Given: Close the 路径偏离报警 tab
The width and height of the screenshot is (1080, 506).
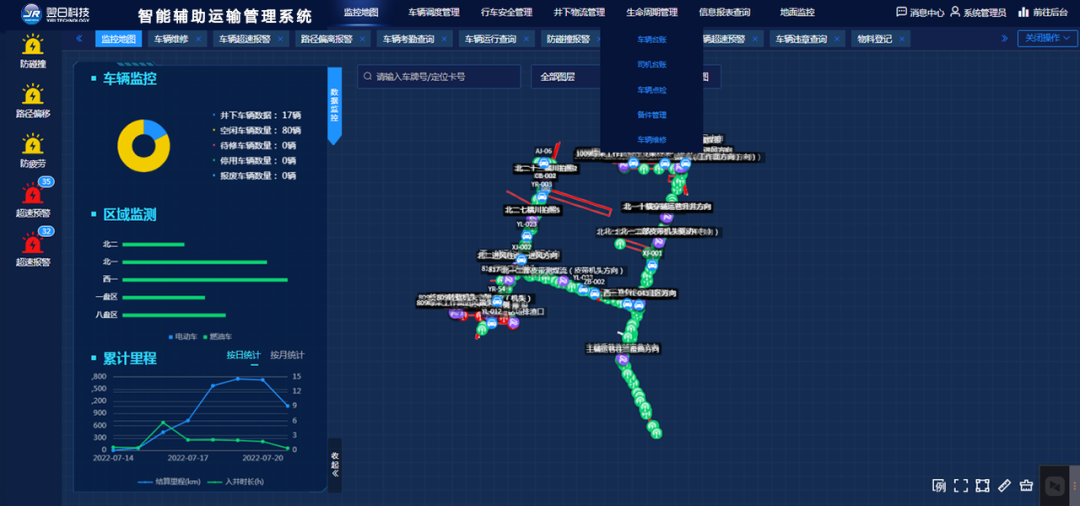Looking at the screenshot, I should (x=362, y=39).
